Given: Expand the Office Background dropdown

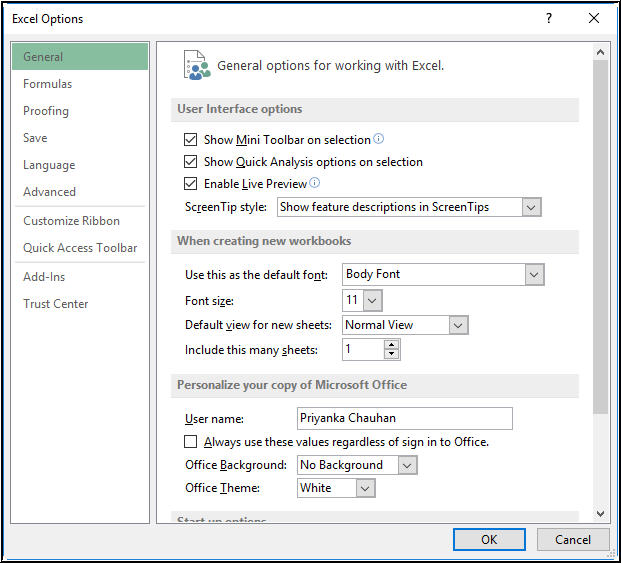Looking at the screenshot, I should [407, 465].
